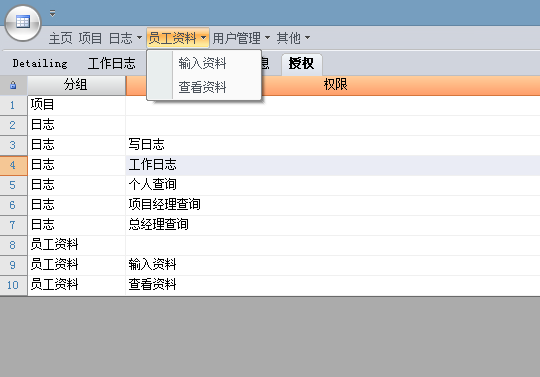Select row header 10
Viewport: 540px width, 377px height.
[13, 285]
